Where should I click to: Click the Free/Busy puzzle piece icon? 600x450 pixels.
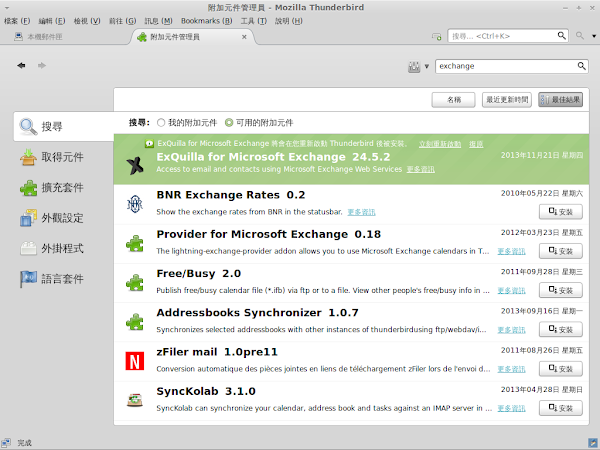point(135,283)
